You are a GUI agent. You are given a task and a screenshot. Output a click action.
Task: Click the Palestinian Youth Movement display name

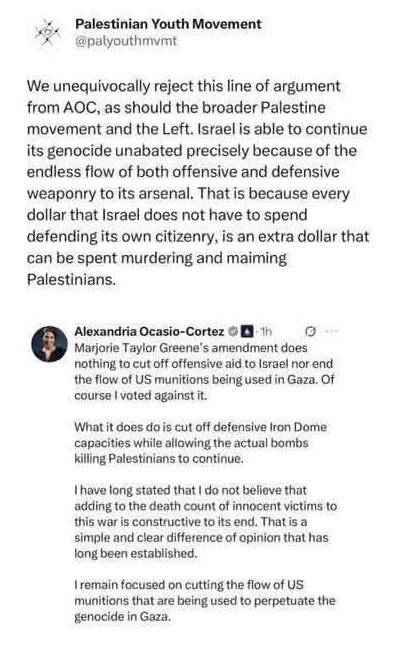pyautogui.click(x=168, y=24)
